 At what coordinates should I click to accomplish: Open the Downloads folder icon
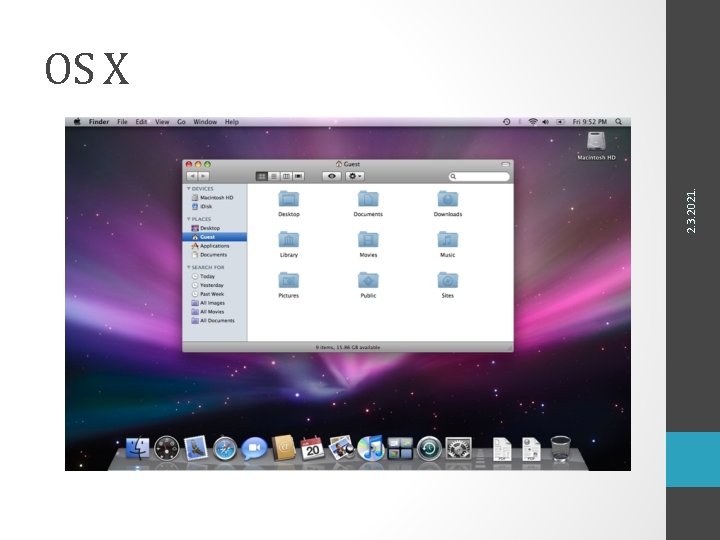tap(447, 199)
